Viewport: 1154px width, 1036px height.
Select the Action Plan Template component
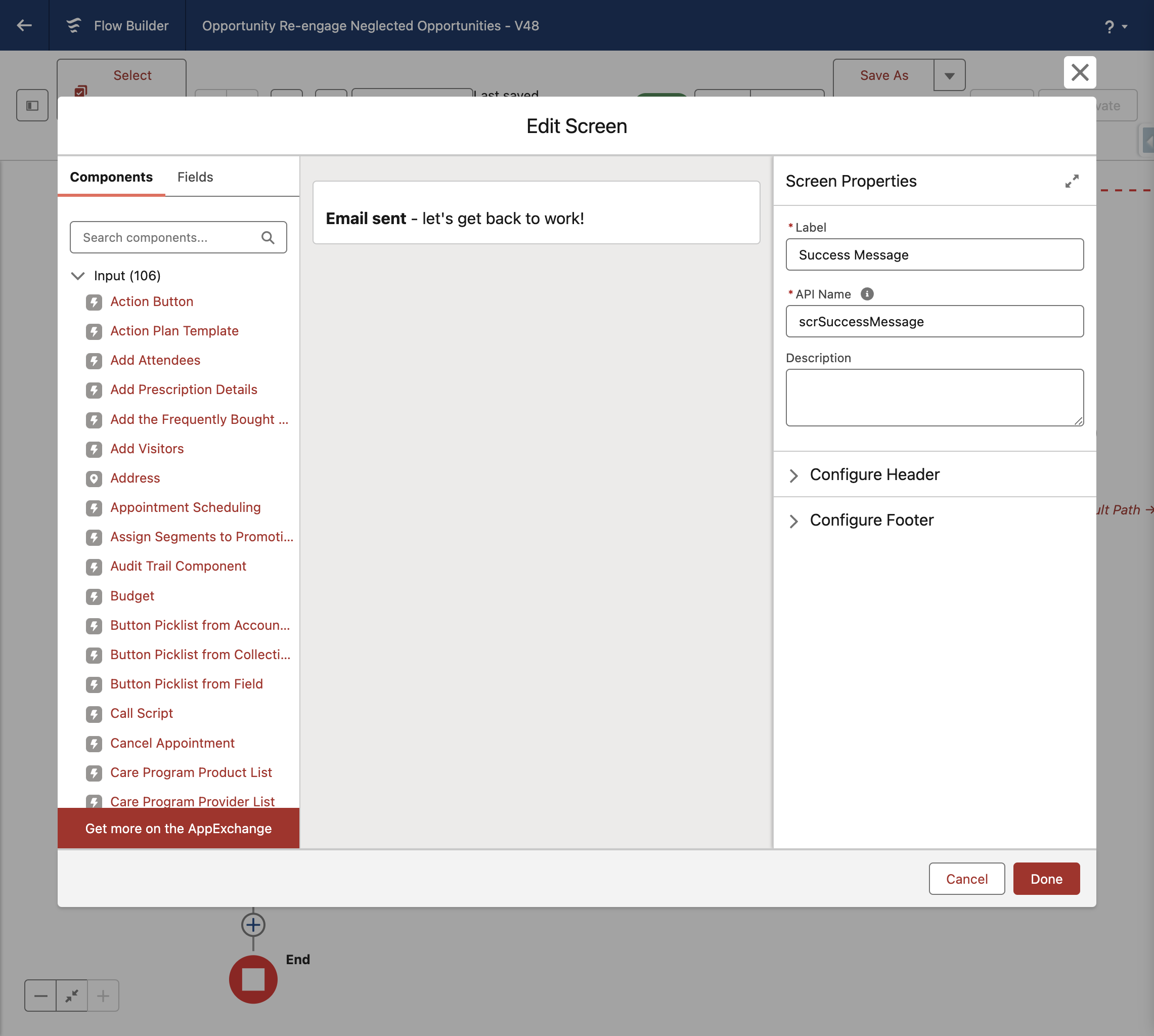point(174,331)
